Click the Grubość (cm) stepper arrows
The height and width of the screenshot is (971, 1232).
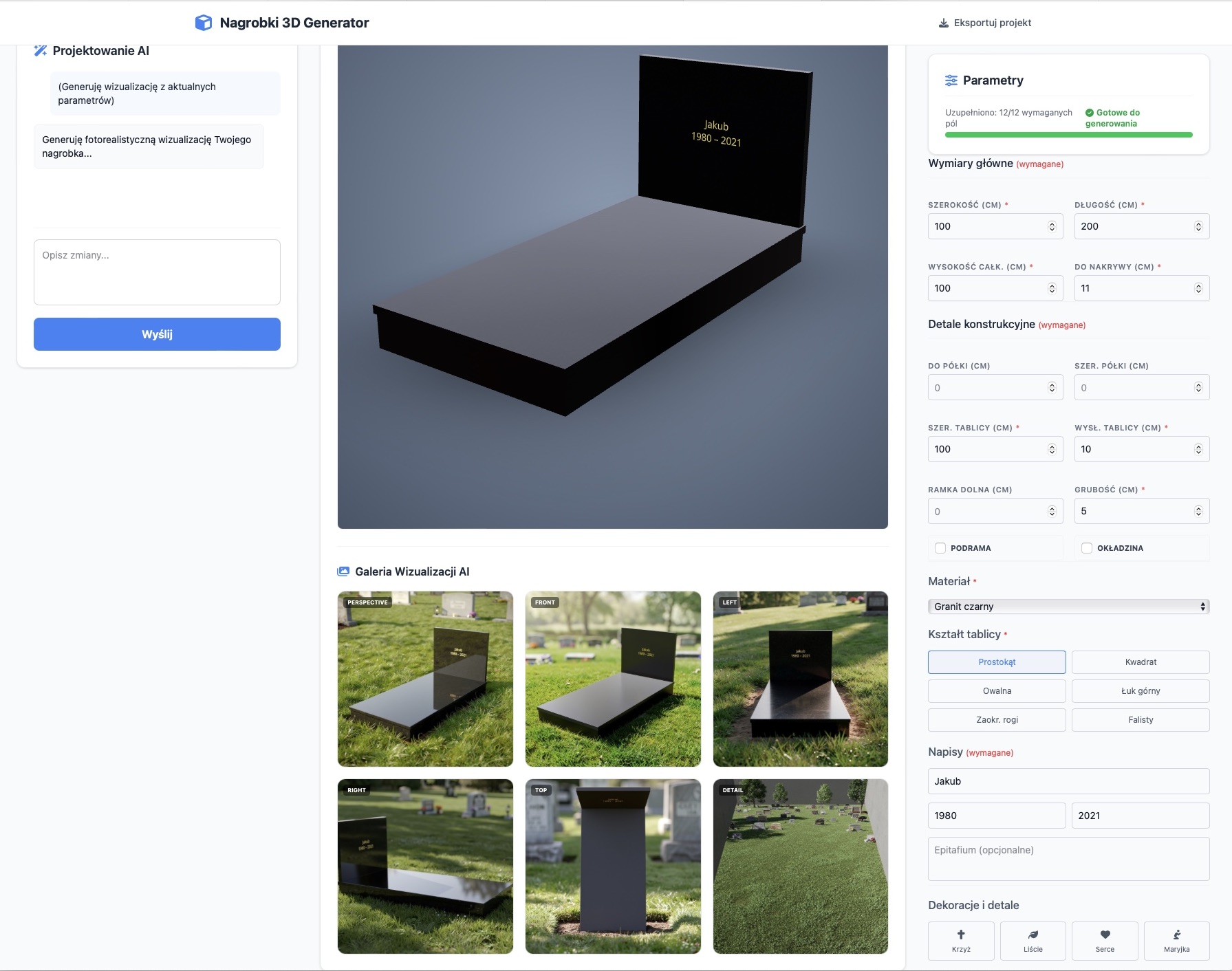click(x=1198, y=511)
